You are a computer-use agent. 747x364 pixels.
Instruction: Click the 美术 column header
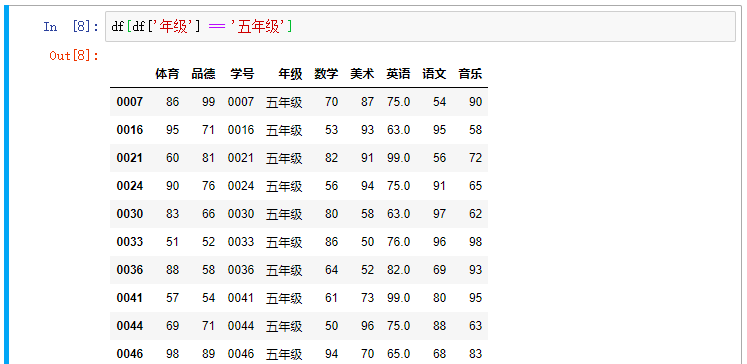363,74
